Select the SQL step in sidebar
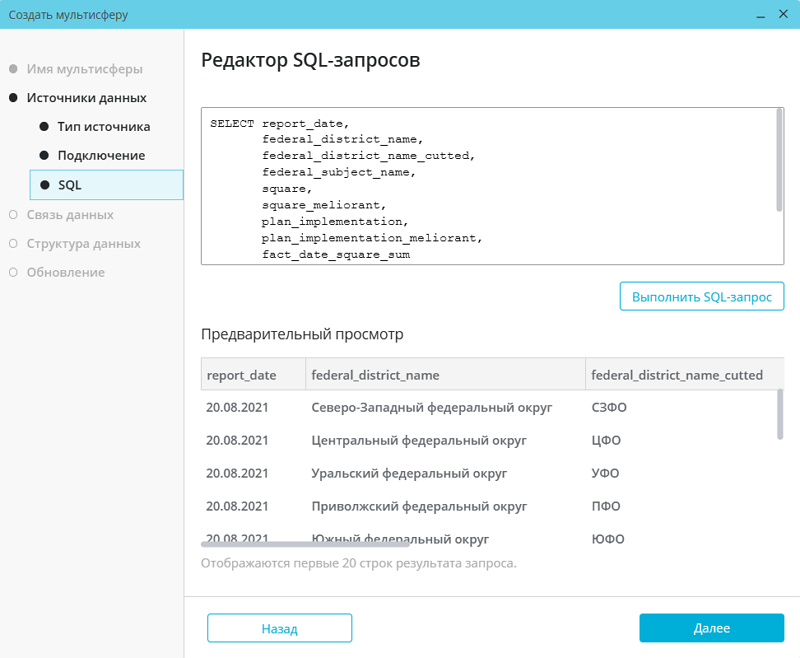800x658 pixels. 70,185
